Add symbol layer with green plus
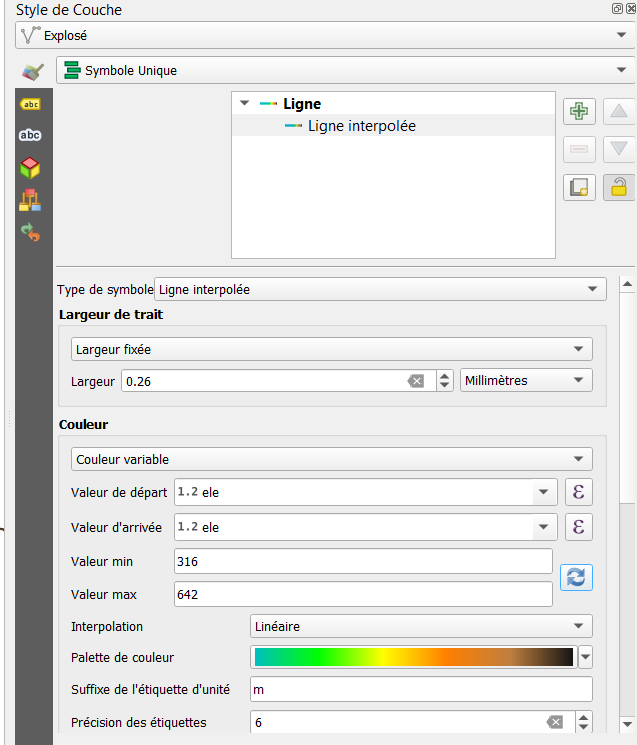The width and height of the screenshot is (637, 745). (x=579, y=112)
